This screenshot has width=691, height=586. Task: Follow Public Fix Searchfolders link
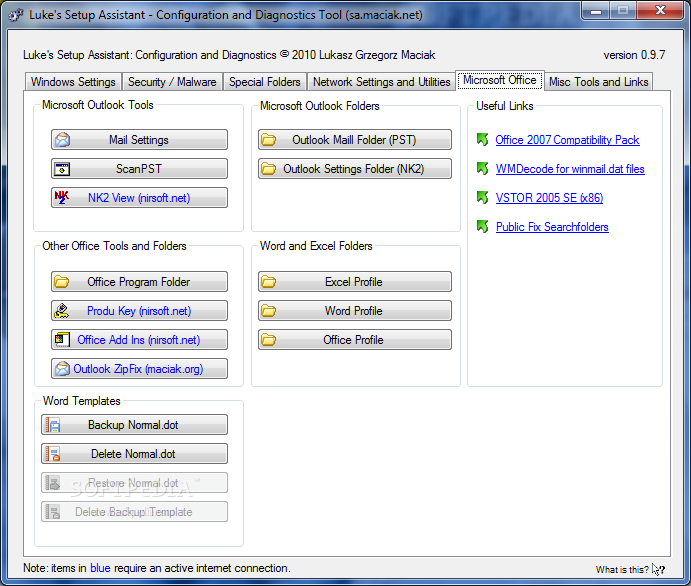[552, 226]
